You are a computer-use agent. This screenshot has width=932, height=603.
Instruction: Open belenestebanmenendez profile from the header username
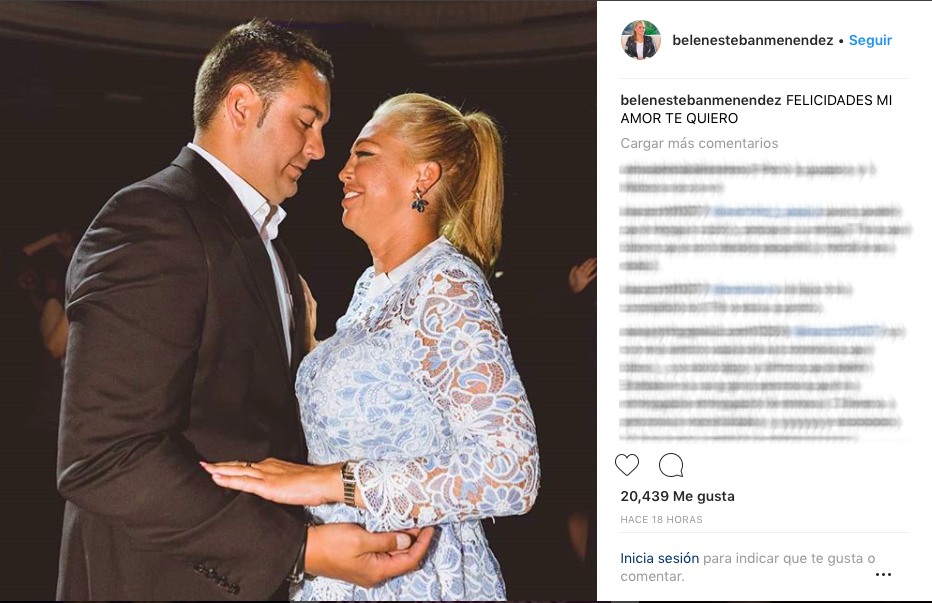752,40
